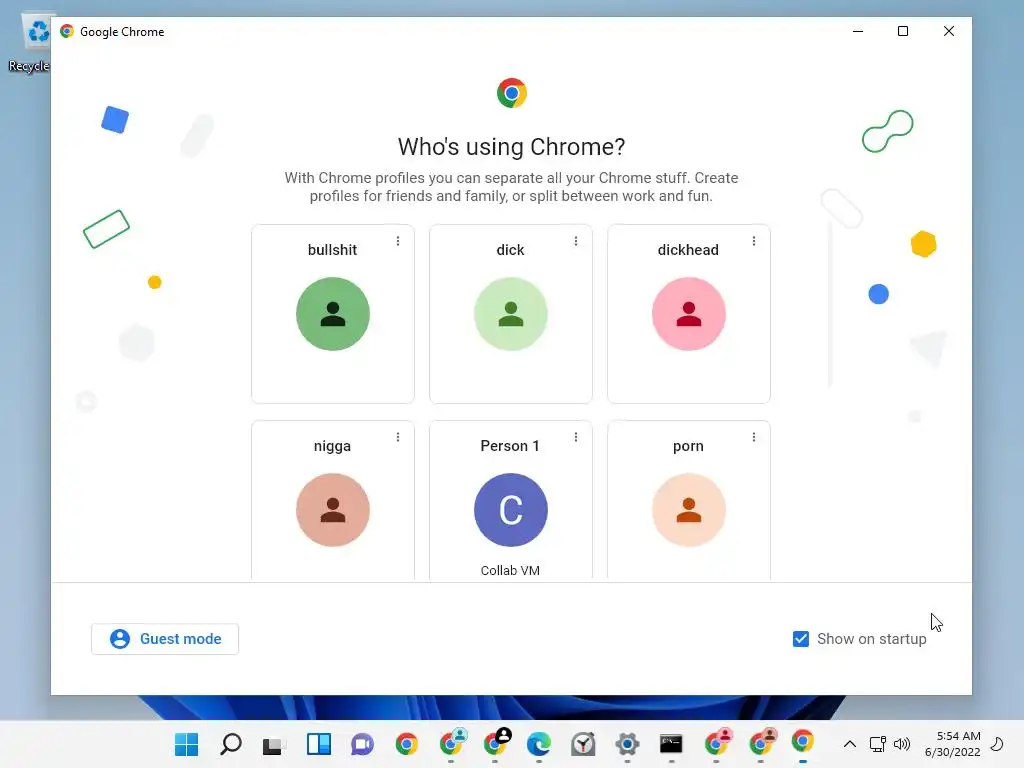Open three-dot menu on Person 1 card
Viewport: 1024px width, 768px height.
coord(575,437)
